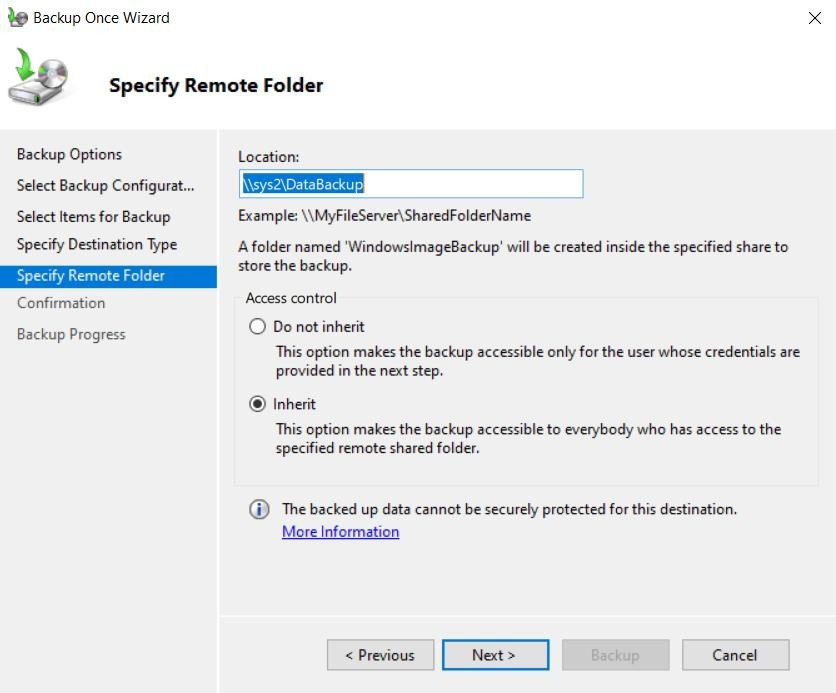Go to Select Items for Backup step
Screen dimensions: 836x693
click(93, 216)
